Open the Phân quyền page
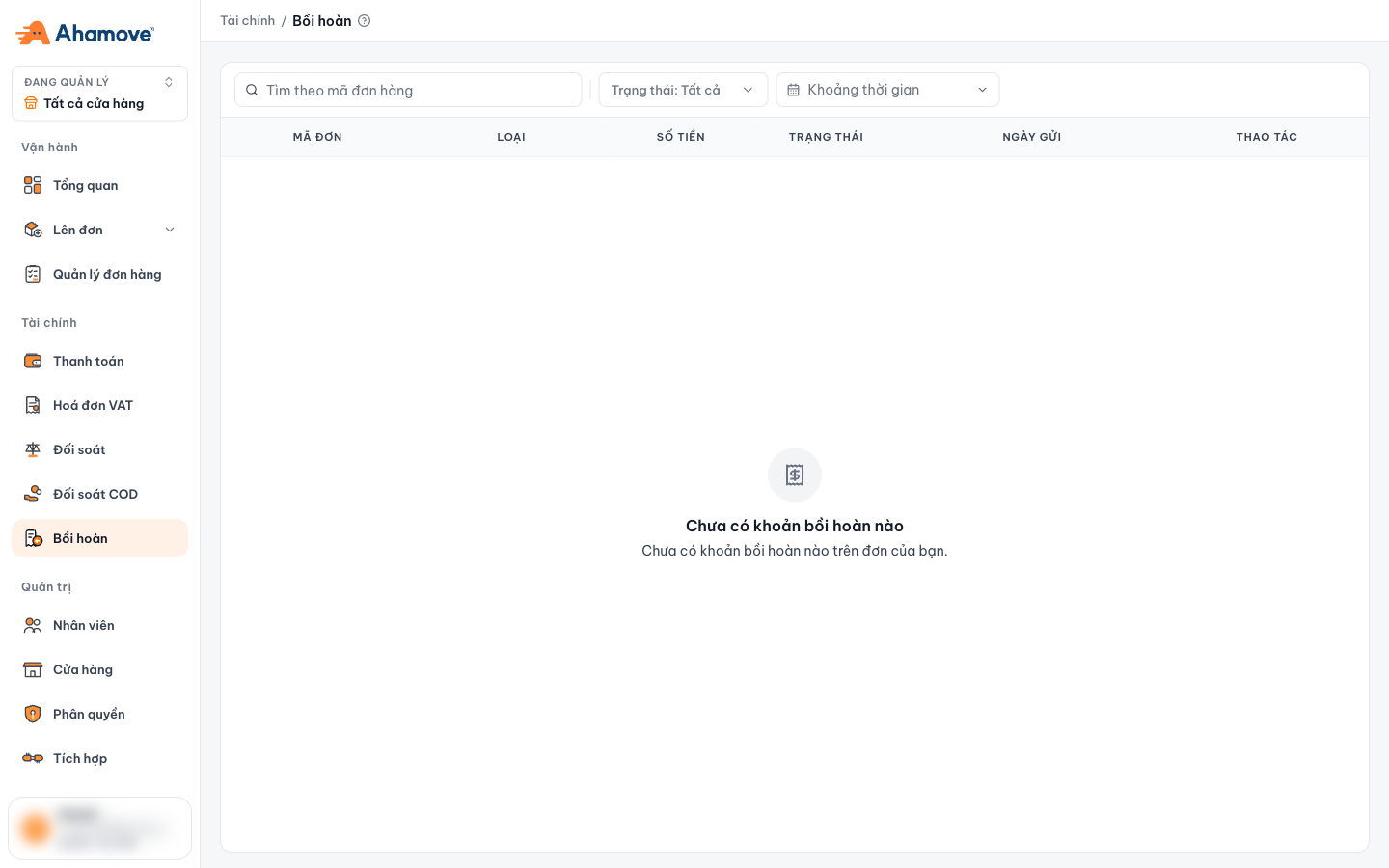 pyautogui.click(x=99, y=714)
